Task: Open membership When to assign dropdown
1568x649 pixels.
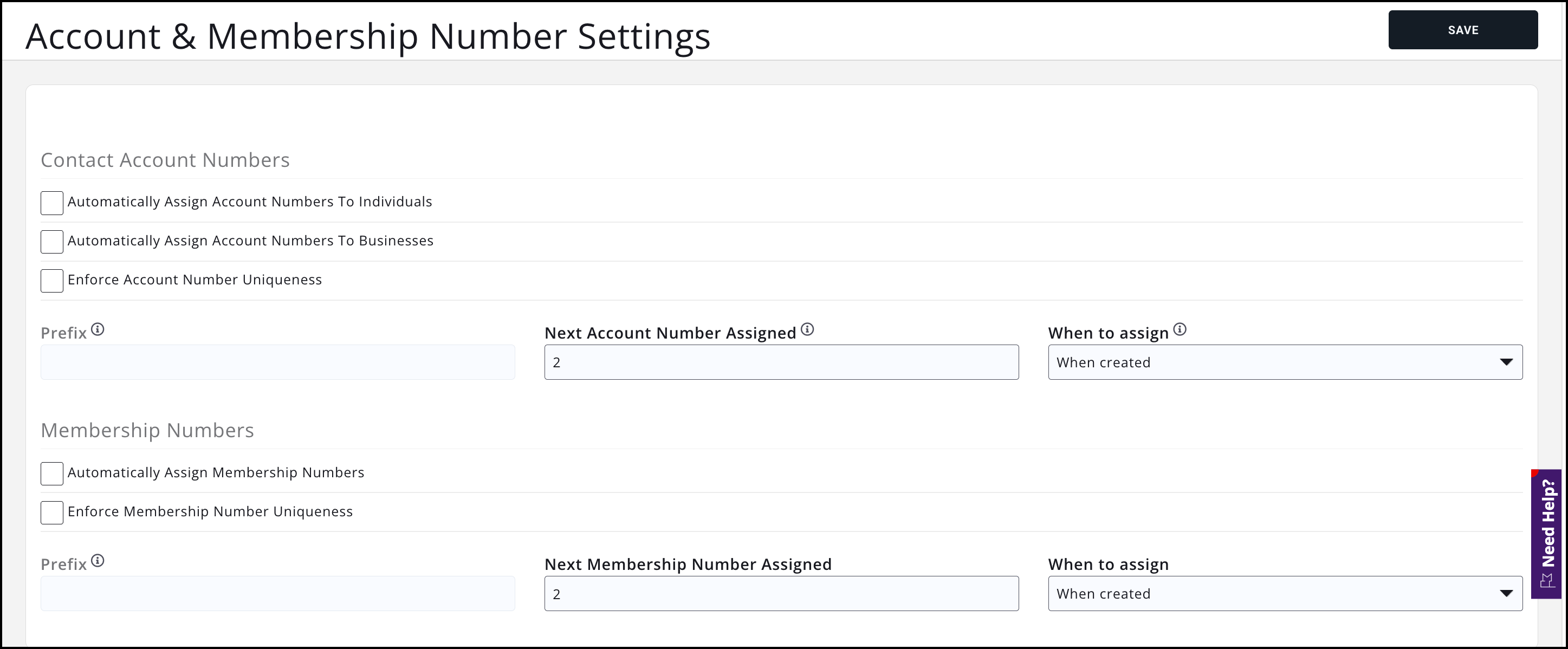Action: click(1285, 594)
